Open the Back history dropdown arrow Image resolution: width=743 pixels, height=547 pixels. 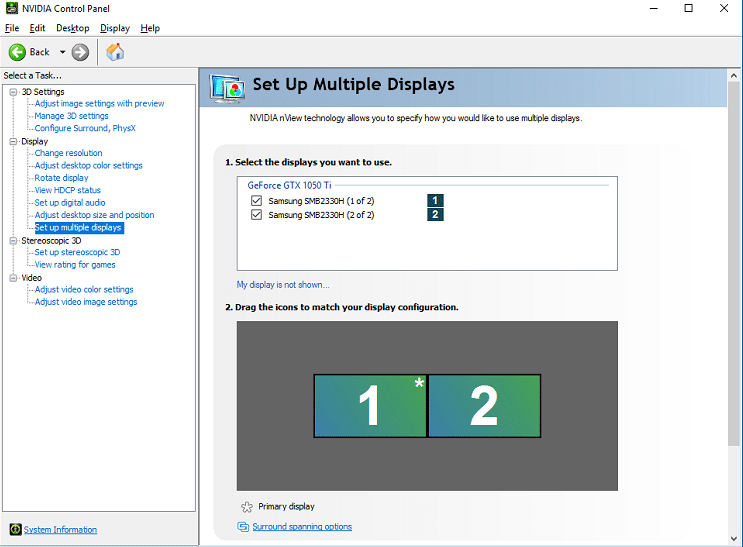(61, 52)
